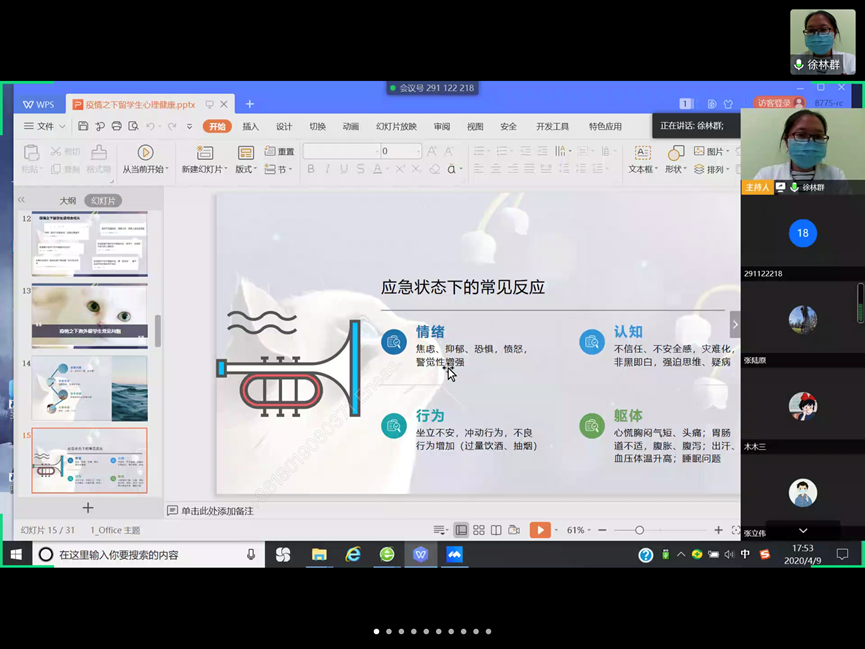
Task: Click the 从当前开始 slideshow play icon
Action: [x=145, y=153]
